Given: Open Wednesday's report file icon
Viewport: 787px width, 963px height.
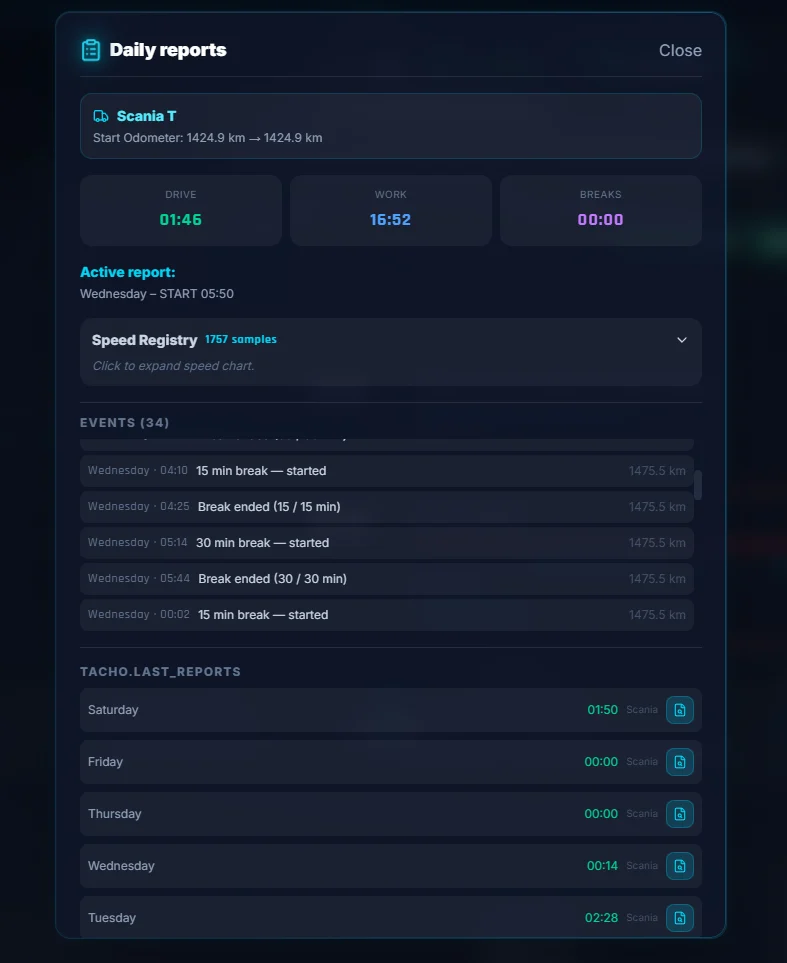Looking at the screenshot, I should point(680,866).
